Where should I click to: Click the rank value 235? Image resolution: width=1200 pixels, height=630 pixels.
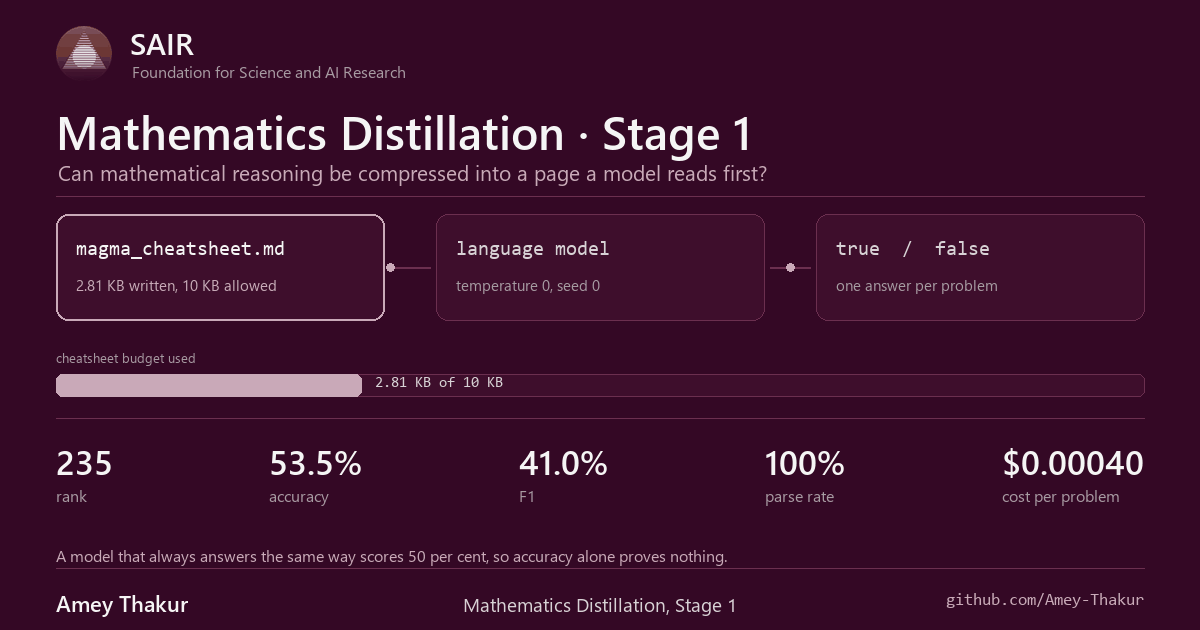point(84,464)
